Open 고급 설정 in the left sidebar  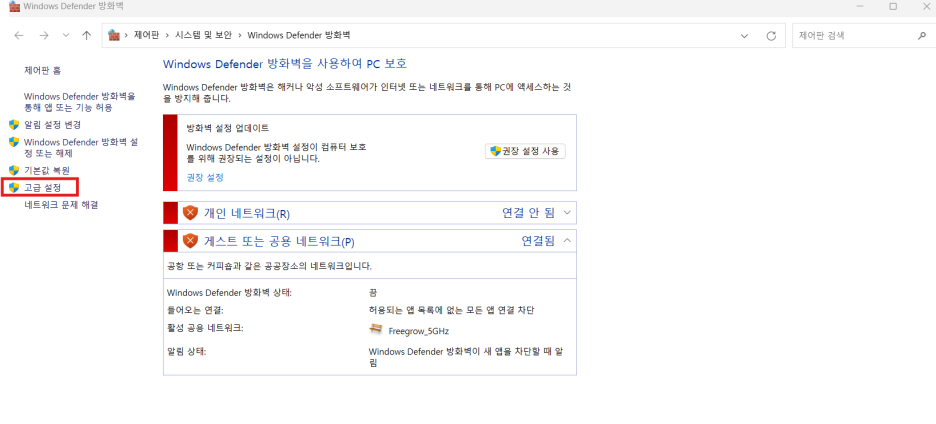click(42, 188)
